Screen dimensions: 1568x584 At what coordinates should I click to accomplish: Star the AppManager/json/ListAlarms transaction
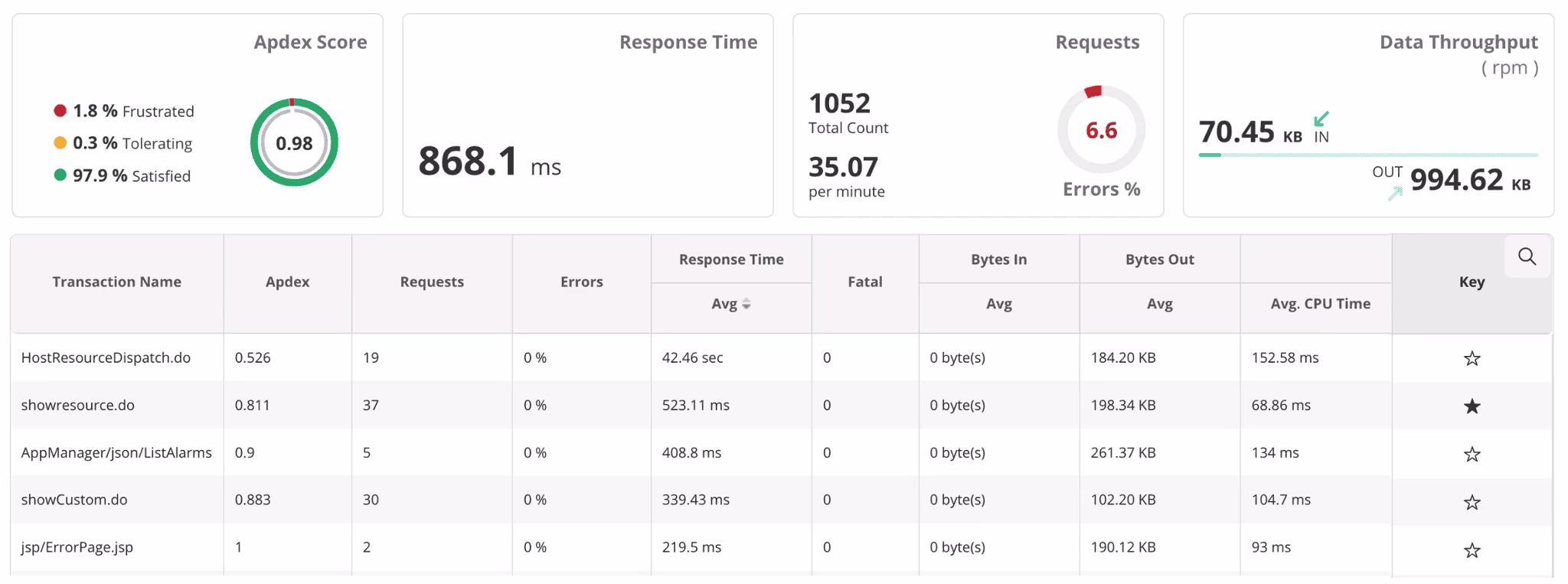1472,454
